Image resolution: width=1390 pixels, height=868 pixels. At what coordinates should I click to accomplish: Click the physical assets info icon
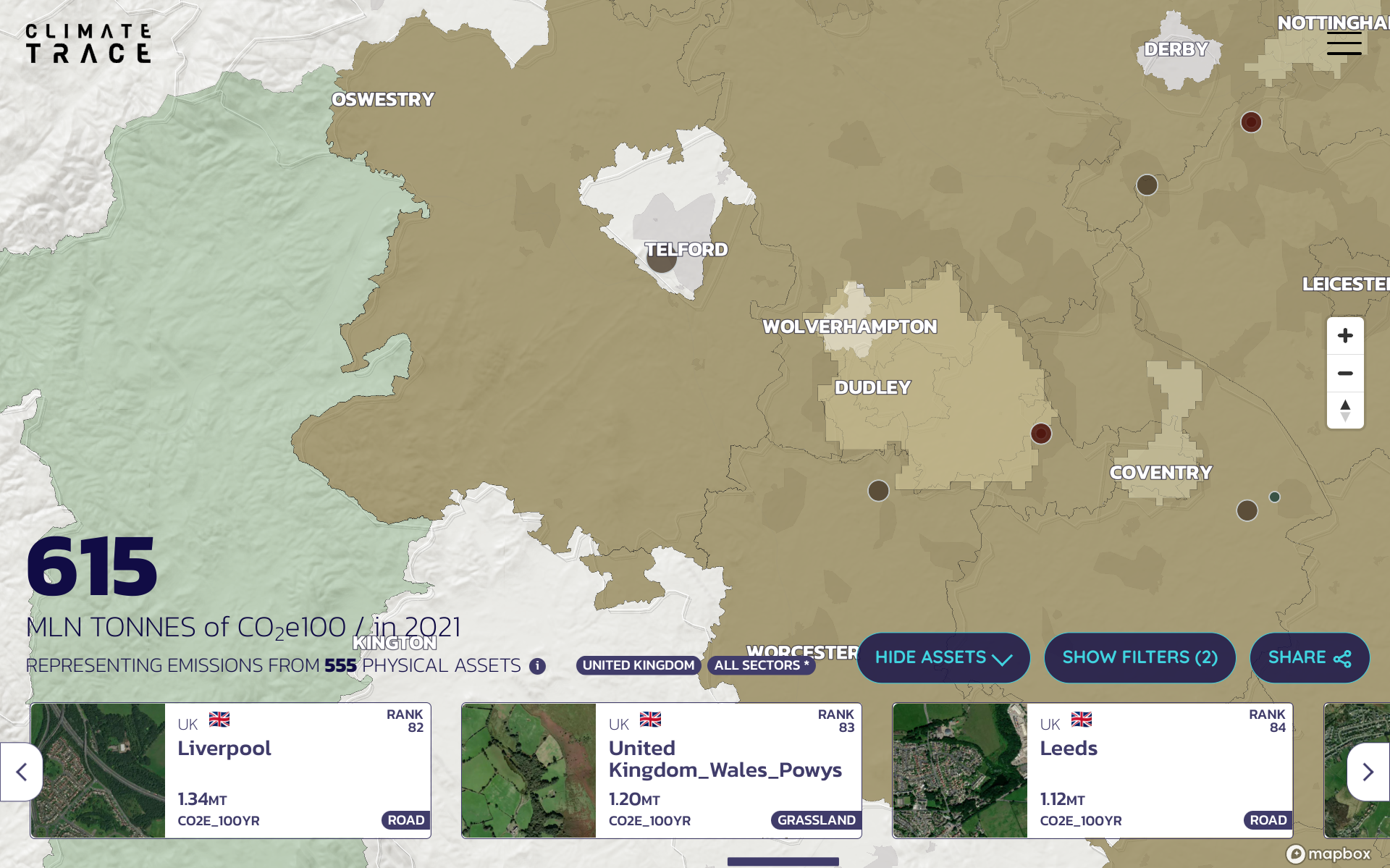tap(537, 666)
